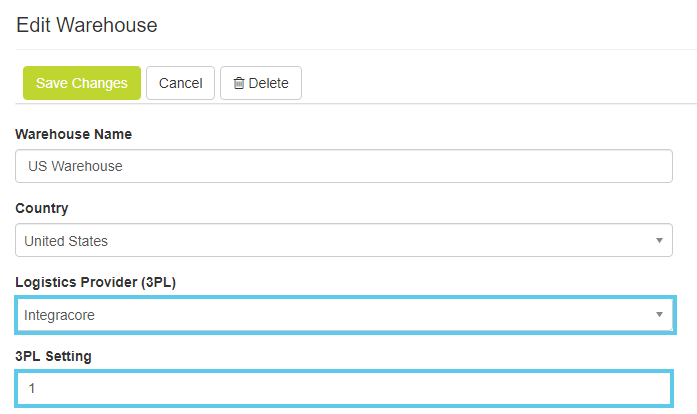Focus the Warehouse Name text field
The width and height of the screenshot is (697, 414).
(x=343, y=166)
